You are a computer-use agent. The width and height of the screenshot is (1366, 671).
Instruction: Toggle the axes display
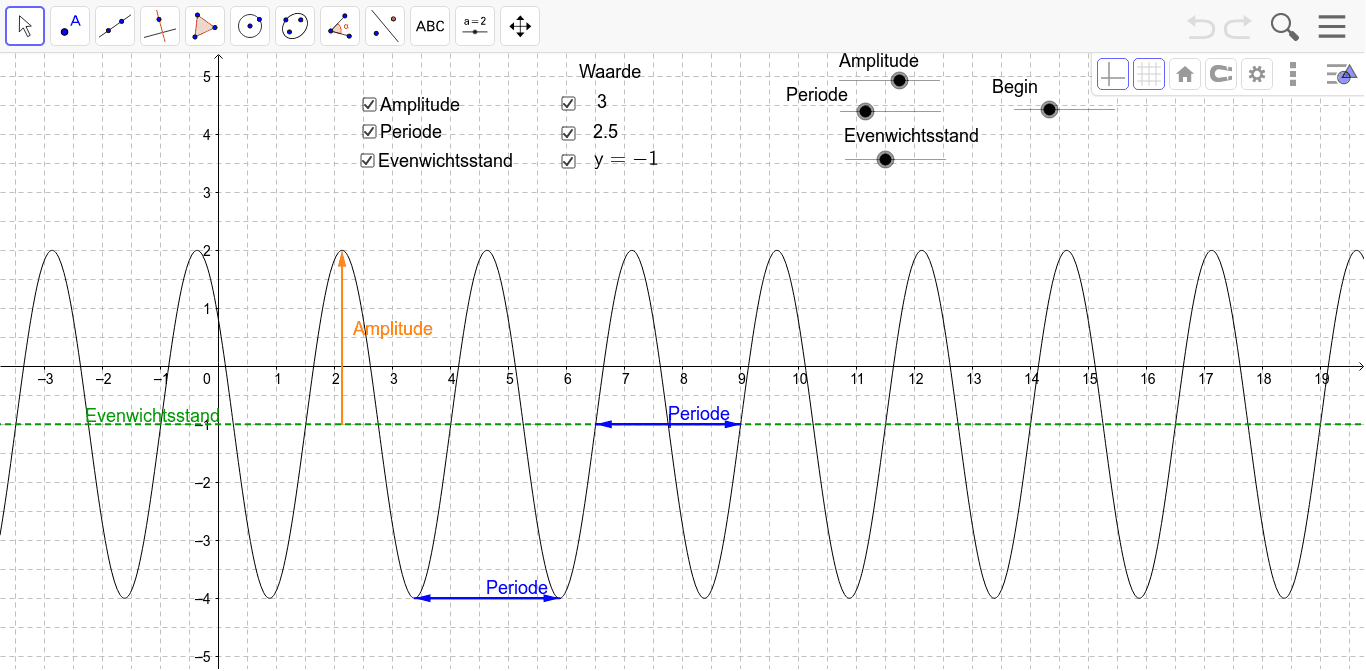pyautogui.click(x=1112, y=73)
